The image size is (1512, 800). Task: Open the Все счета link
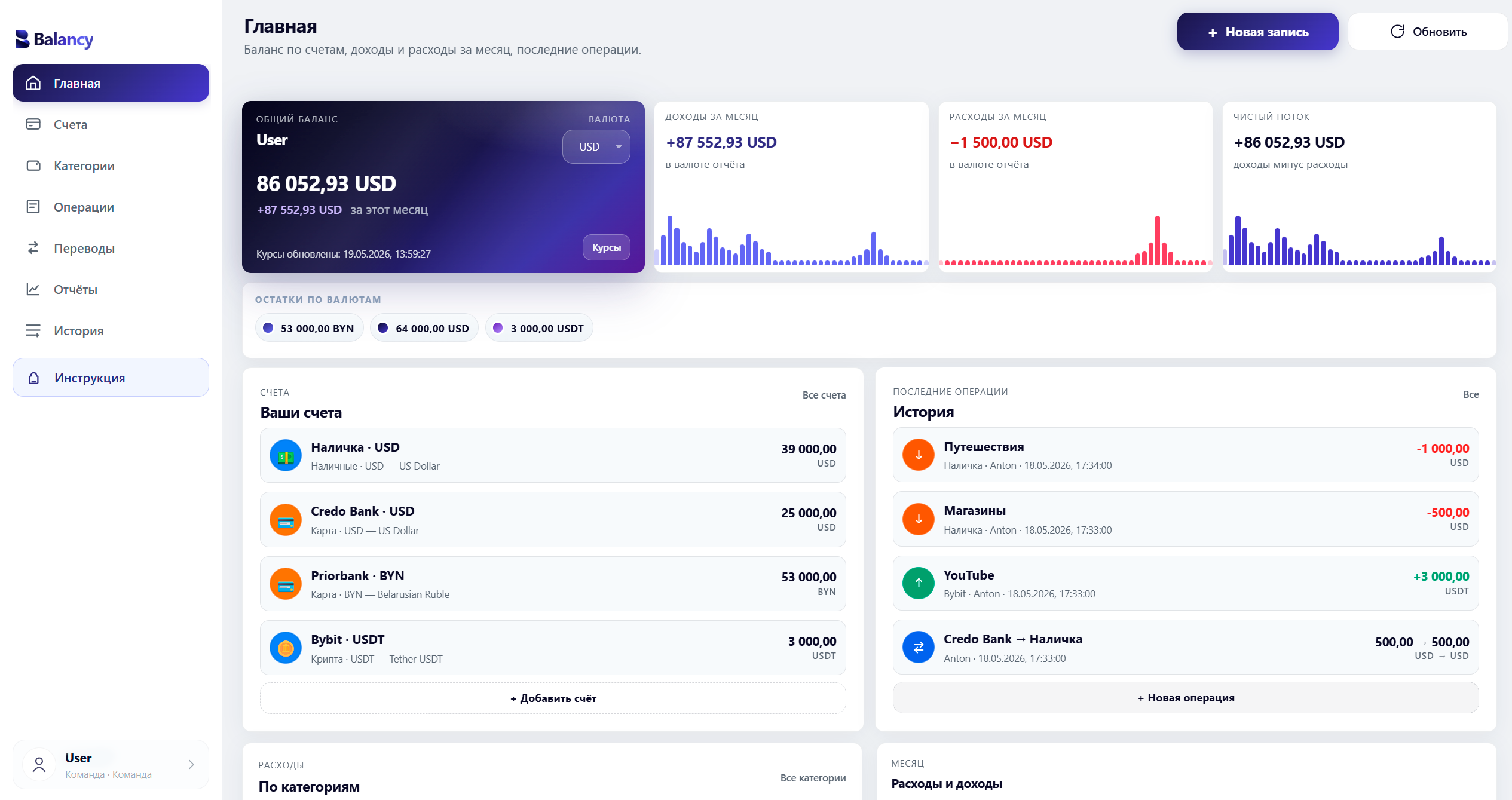824,395
